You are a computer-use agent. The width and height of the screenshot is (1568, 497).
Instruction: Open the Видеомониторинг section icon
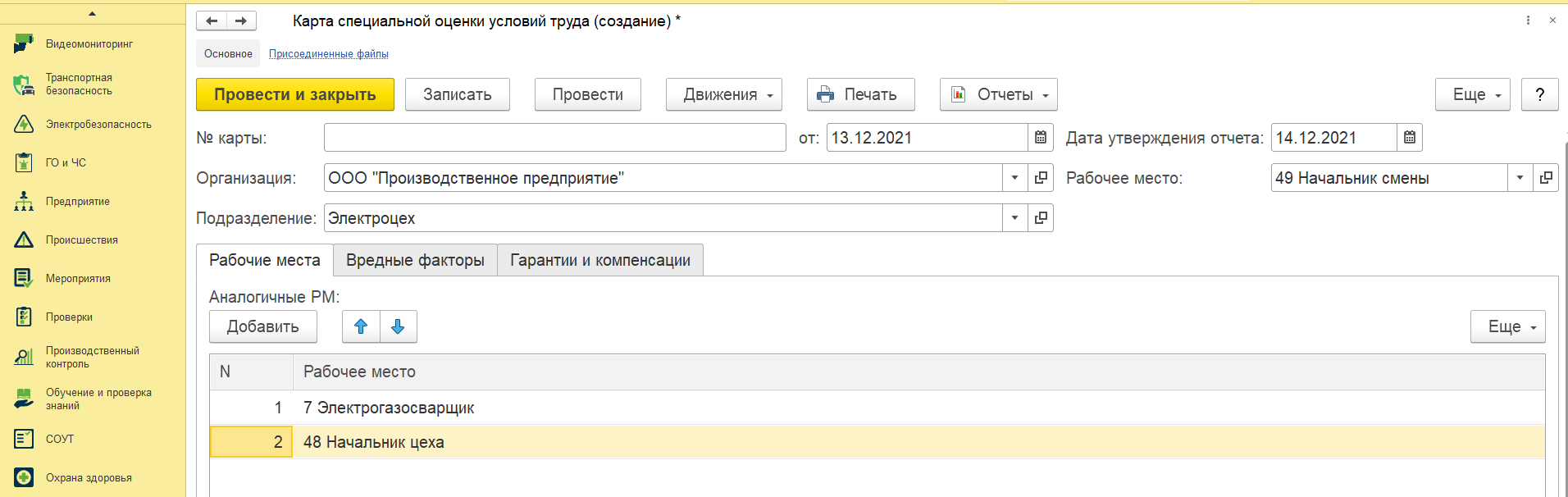coord(23,43)
